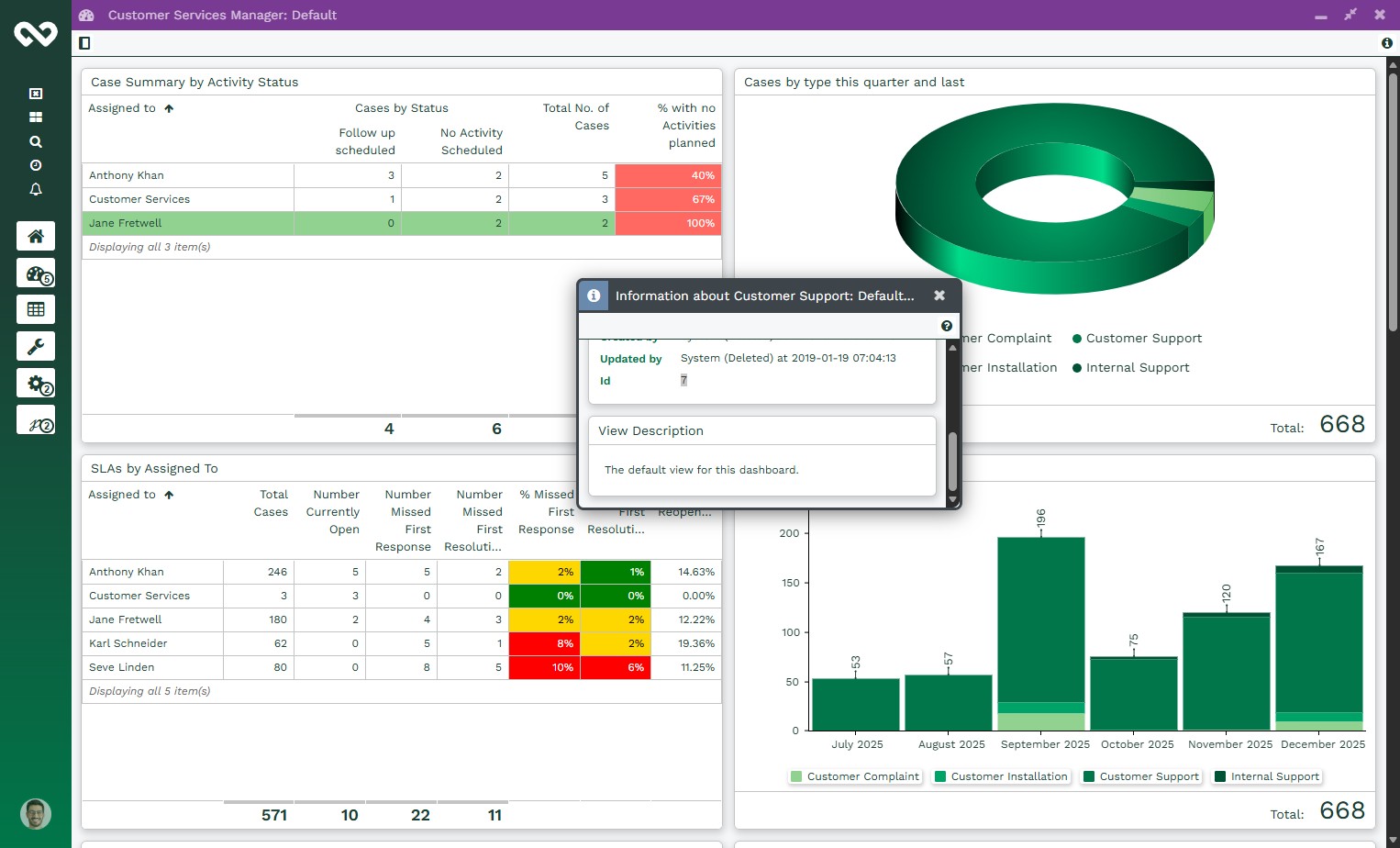Click the help question mark in popup

pos(946,326)
